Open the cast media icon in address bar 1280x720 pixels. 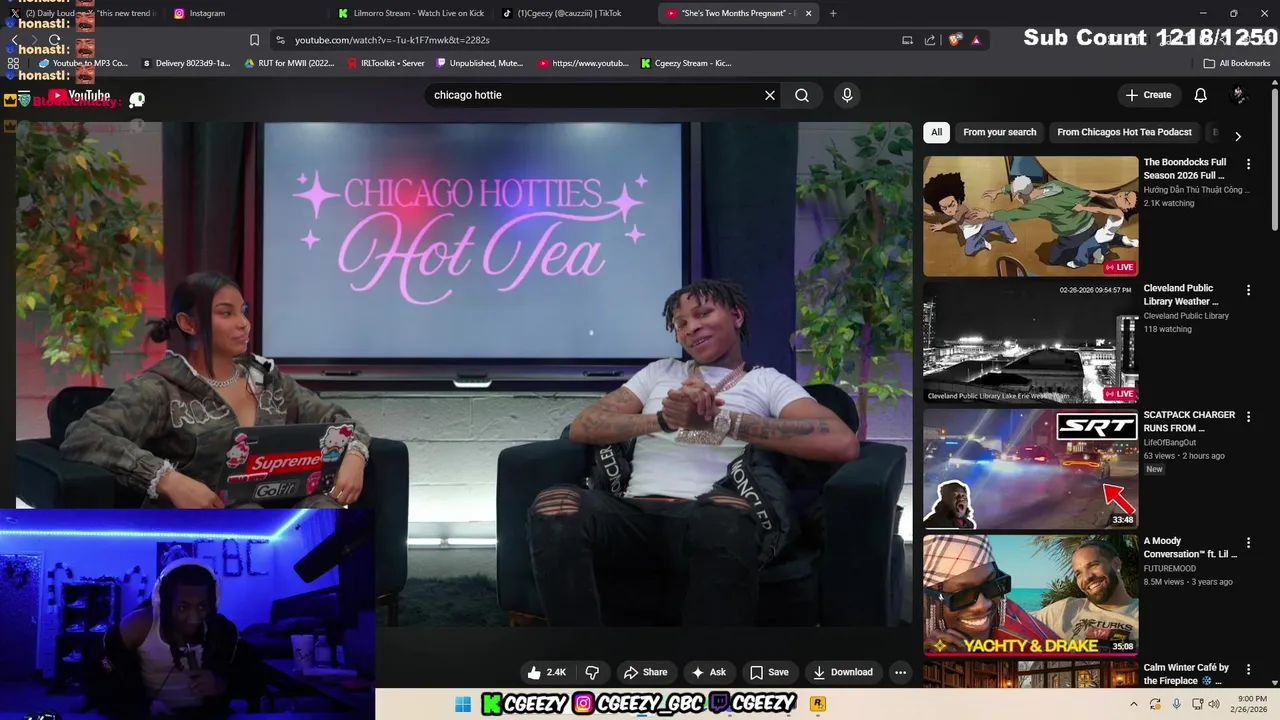pos(907,40)
